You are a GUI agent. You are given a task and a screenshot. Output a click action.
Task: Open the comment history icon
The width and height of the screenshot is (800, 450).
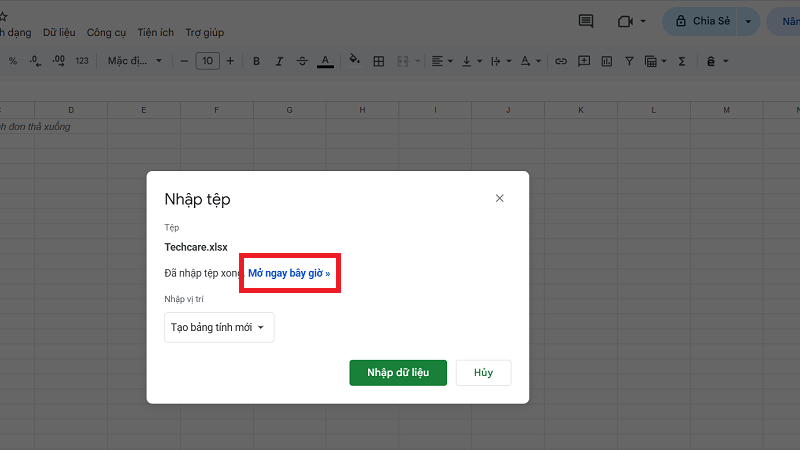586,21
